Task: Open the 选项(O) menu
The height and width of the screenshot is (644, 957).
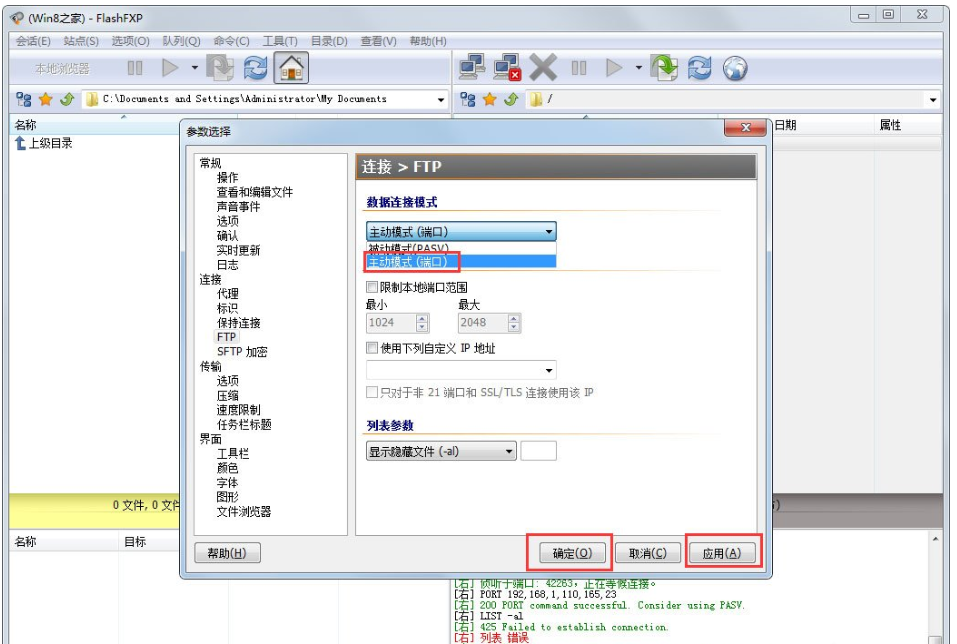Action: 131,41
